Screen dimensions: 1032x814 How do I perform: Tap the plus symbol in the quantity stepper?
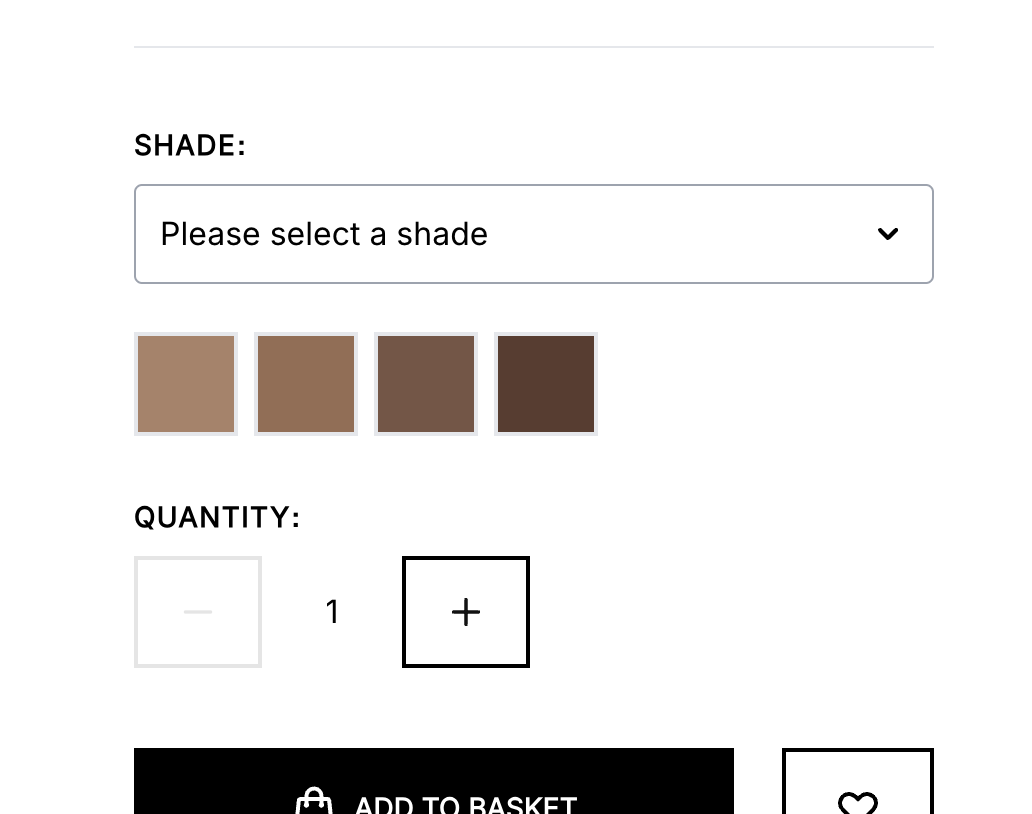(465, 612)
